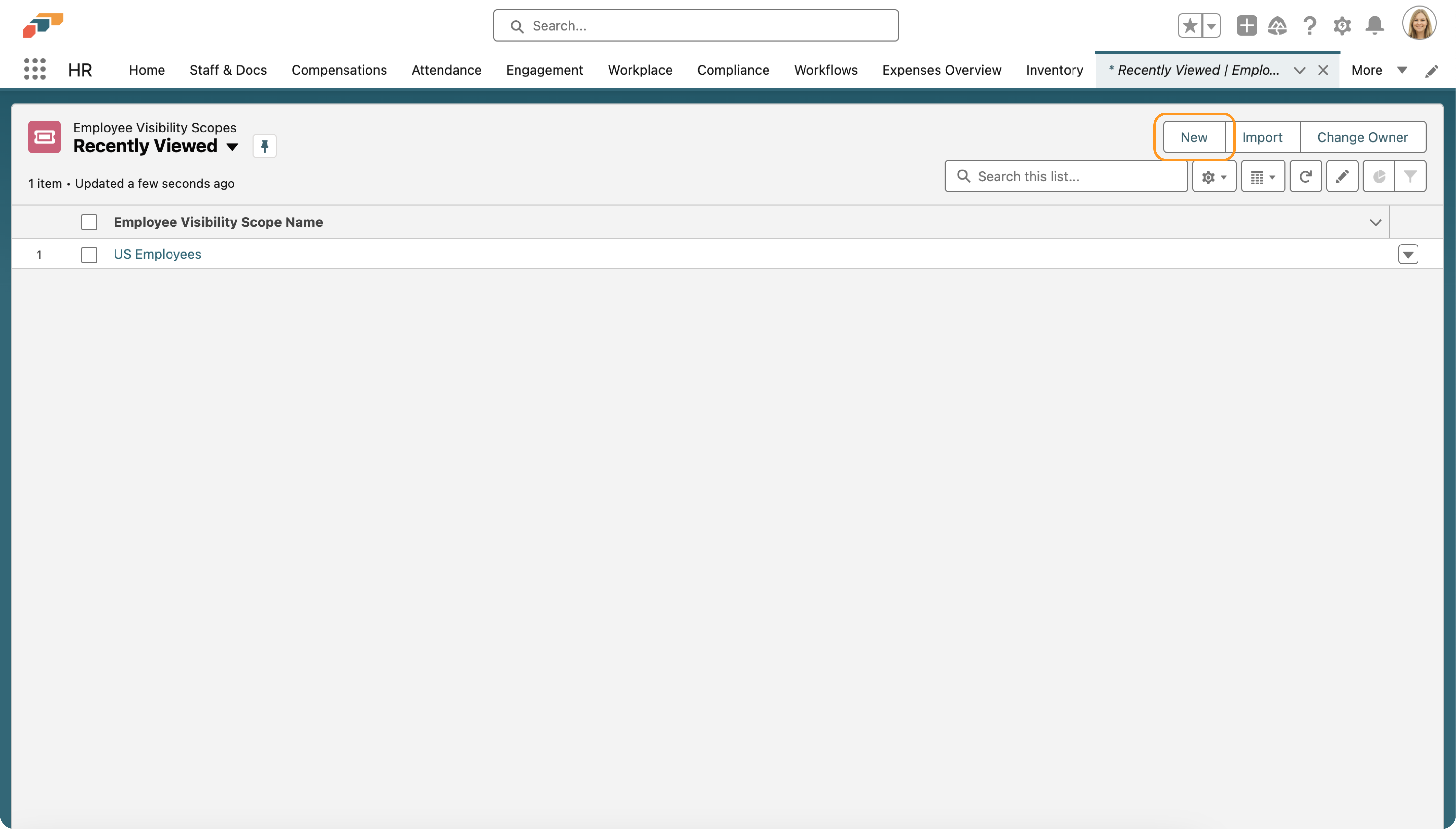Open the Recently Viewed list view dropdown
Viewport: 1456px width, 829px height.
tap(232, 147)
